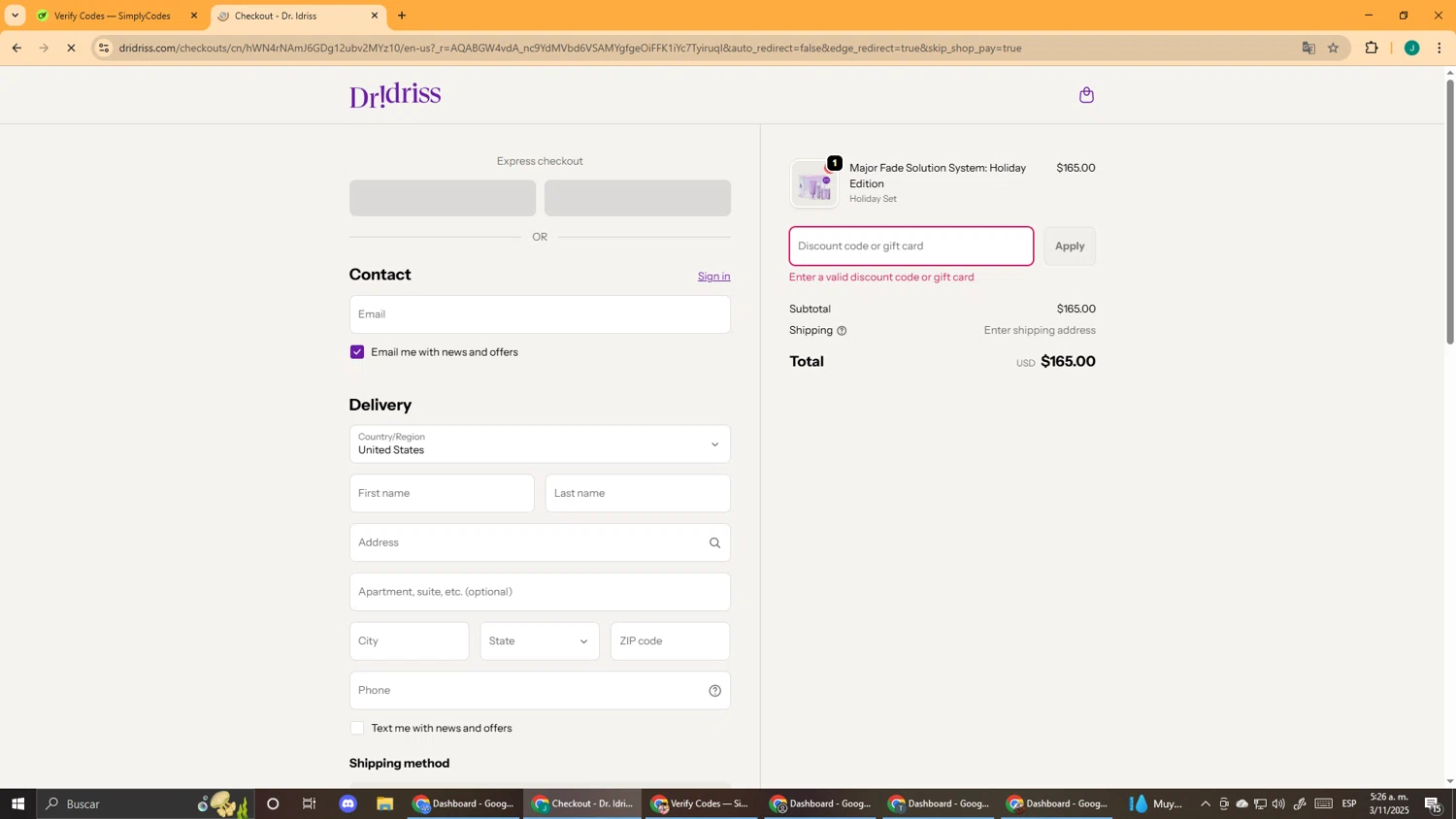Viewport: 1456px width, 819px height.
Task: Go back with browser back arrow
Action: tap(17, 48)
